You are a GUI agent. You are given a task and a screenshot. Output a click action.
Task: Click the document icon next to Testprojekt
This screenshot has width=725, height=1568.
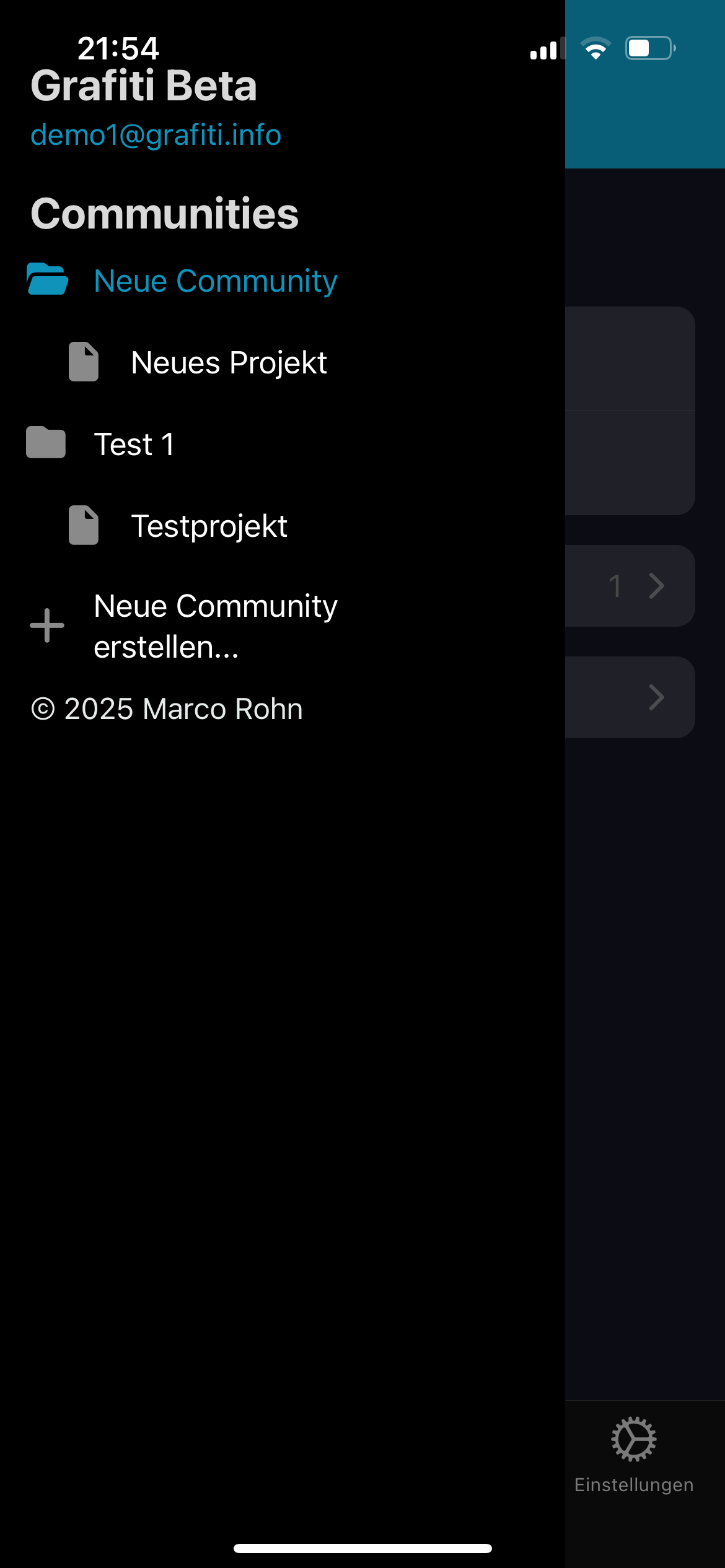(x=84, y=525)
